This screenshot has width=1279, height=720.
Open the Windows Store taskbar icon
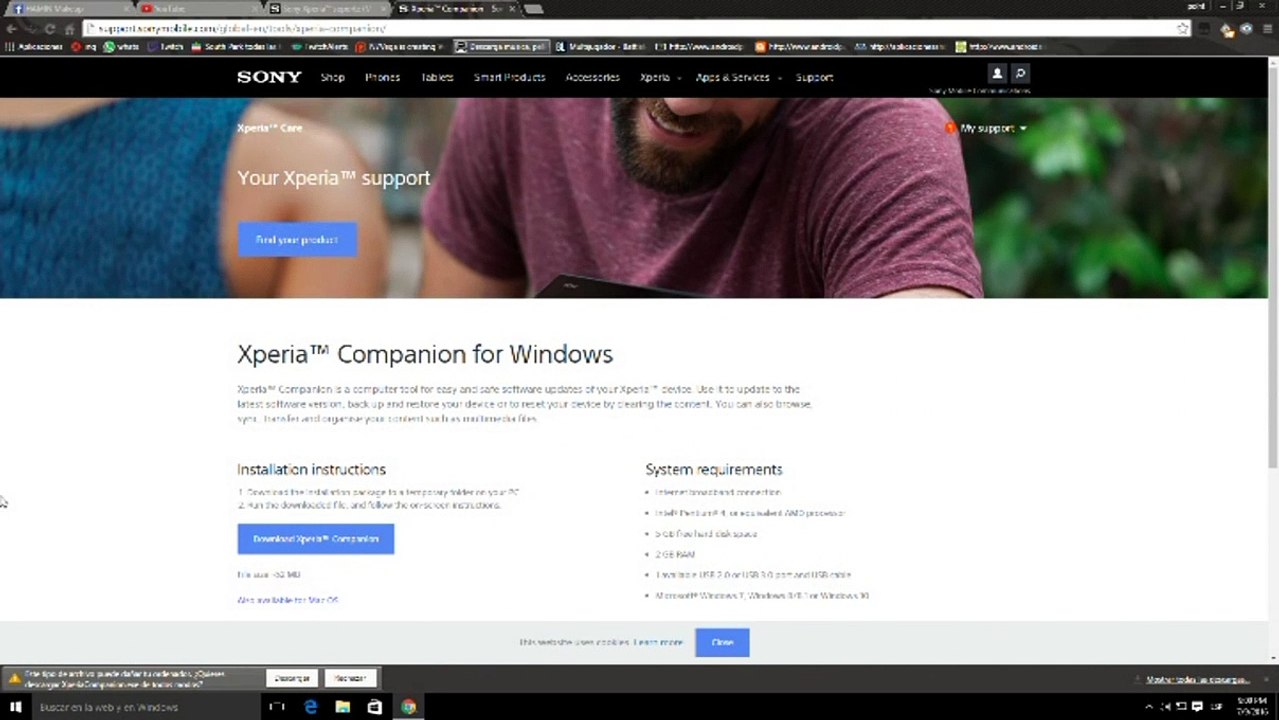click(x=375, y=707)
